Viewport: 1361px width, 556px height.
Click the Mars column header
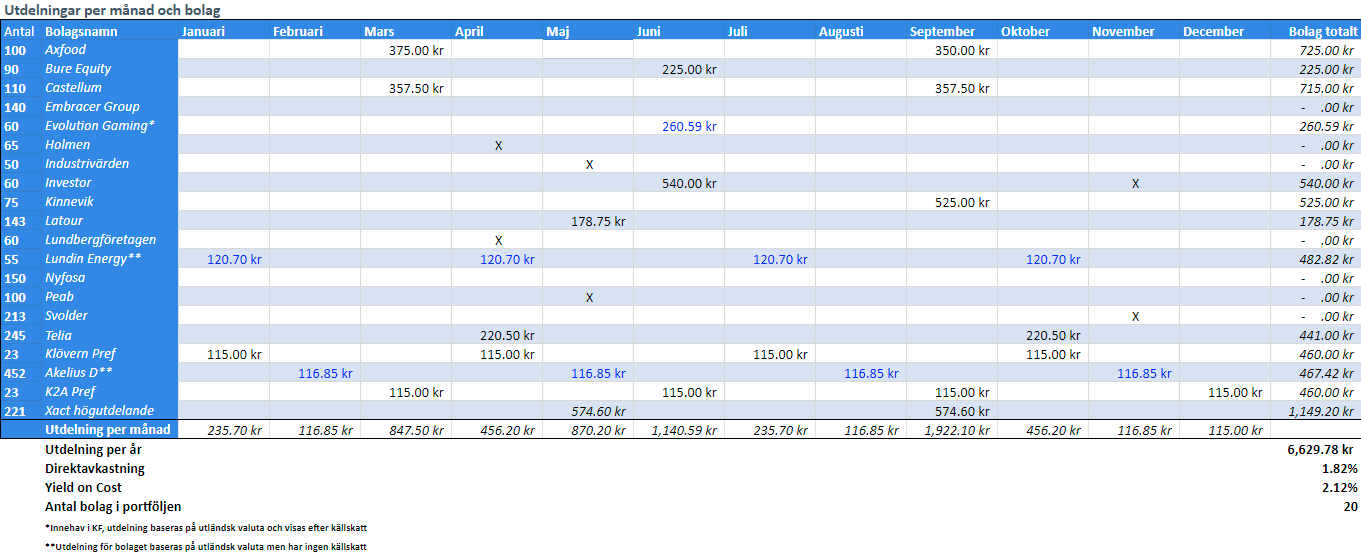click(406, 31)
